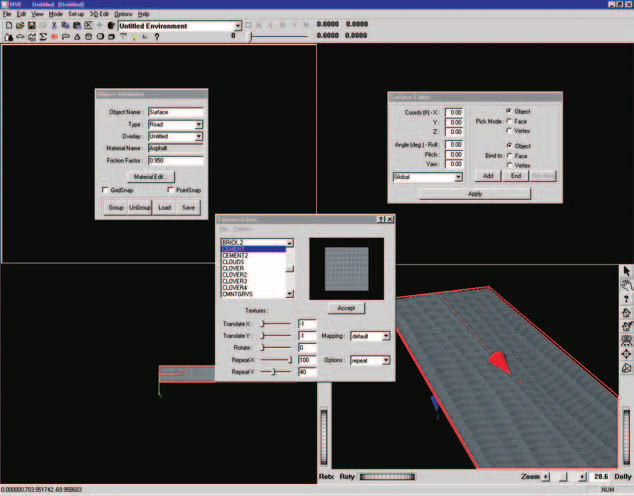This screenshot has width=634, height=496.
Task: Click the question mark help toolbar icon
Action: tap(157, 37)
